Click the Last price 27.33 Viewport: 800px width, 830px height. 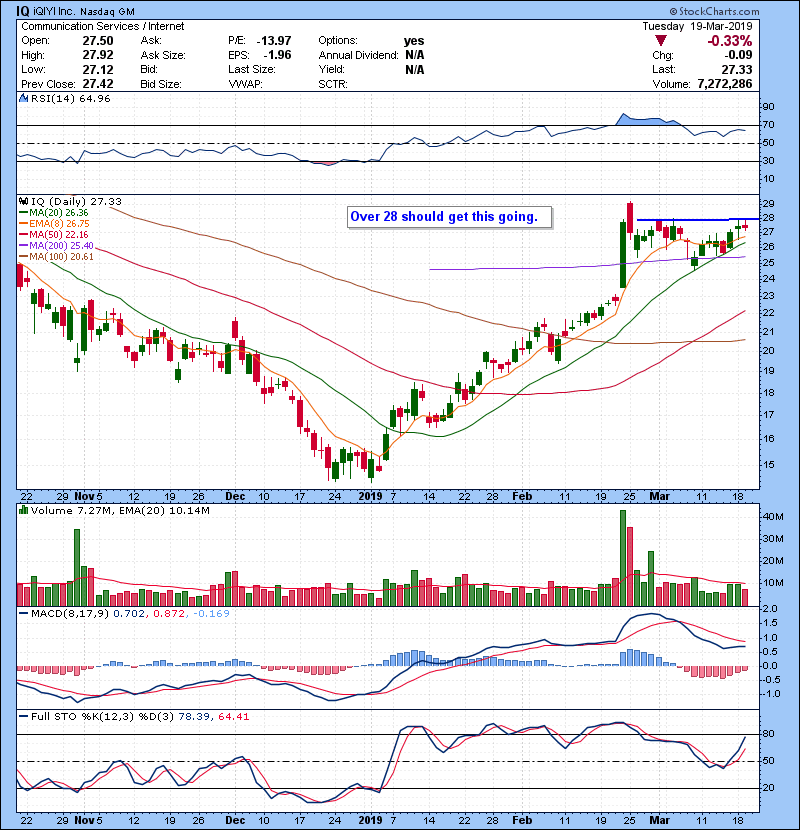point(738,69)
